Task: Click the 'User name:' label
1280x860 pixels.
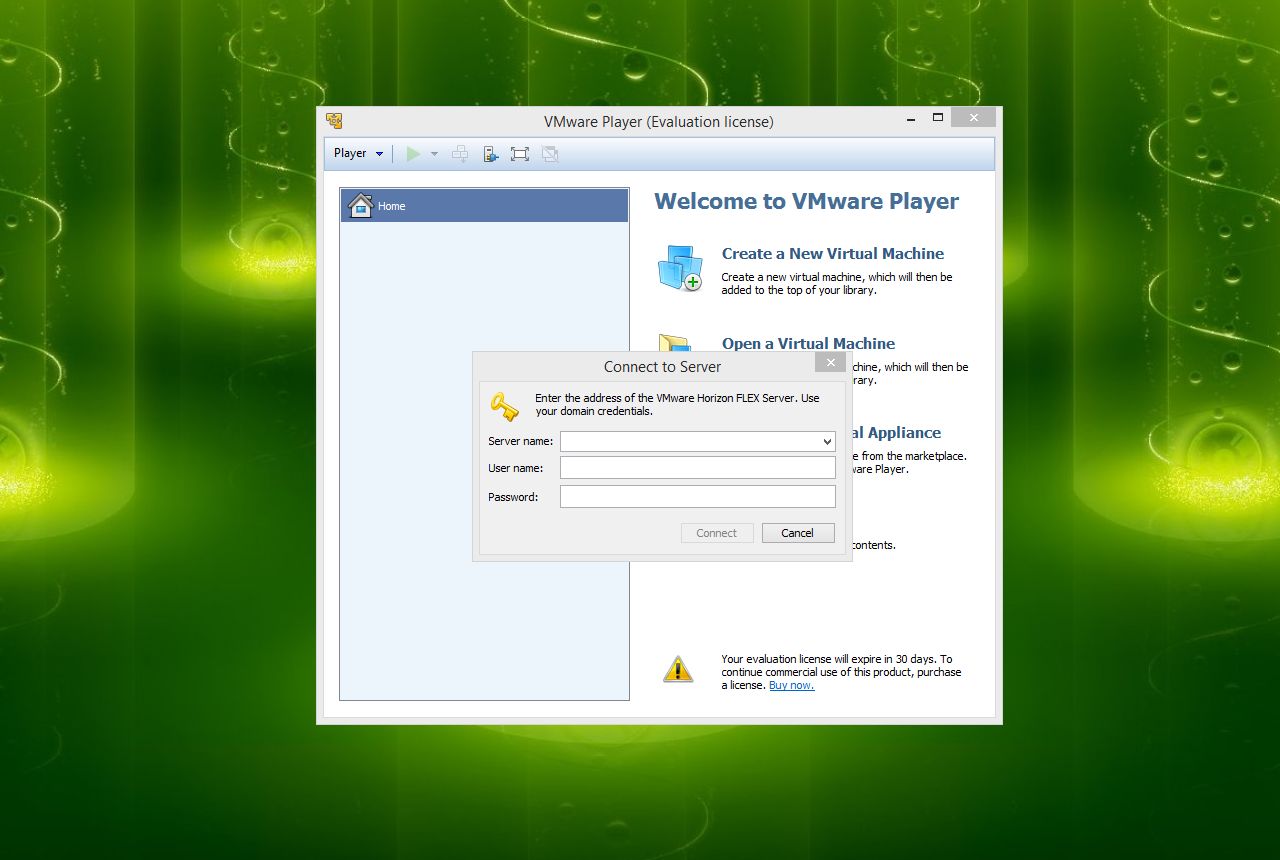Action: pos(515,468)
